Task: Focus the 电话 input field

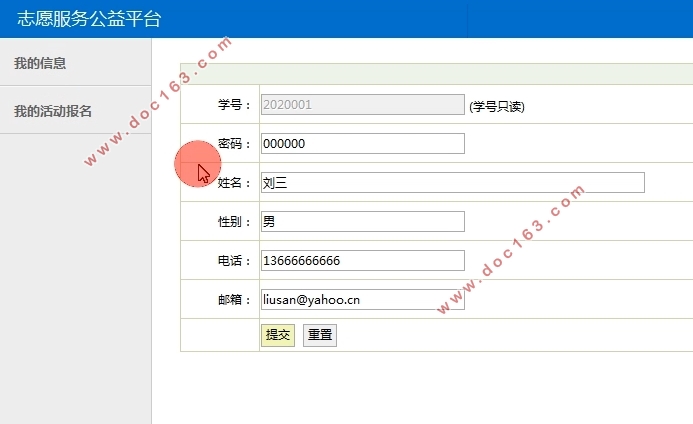Action: 362,260
